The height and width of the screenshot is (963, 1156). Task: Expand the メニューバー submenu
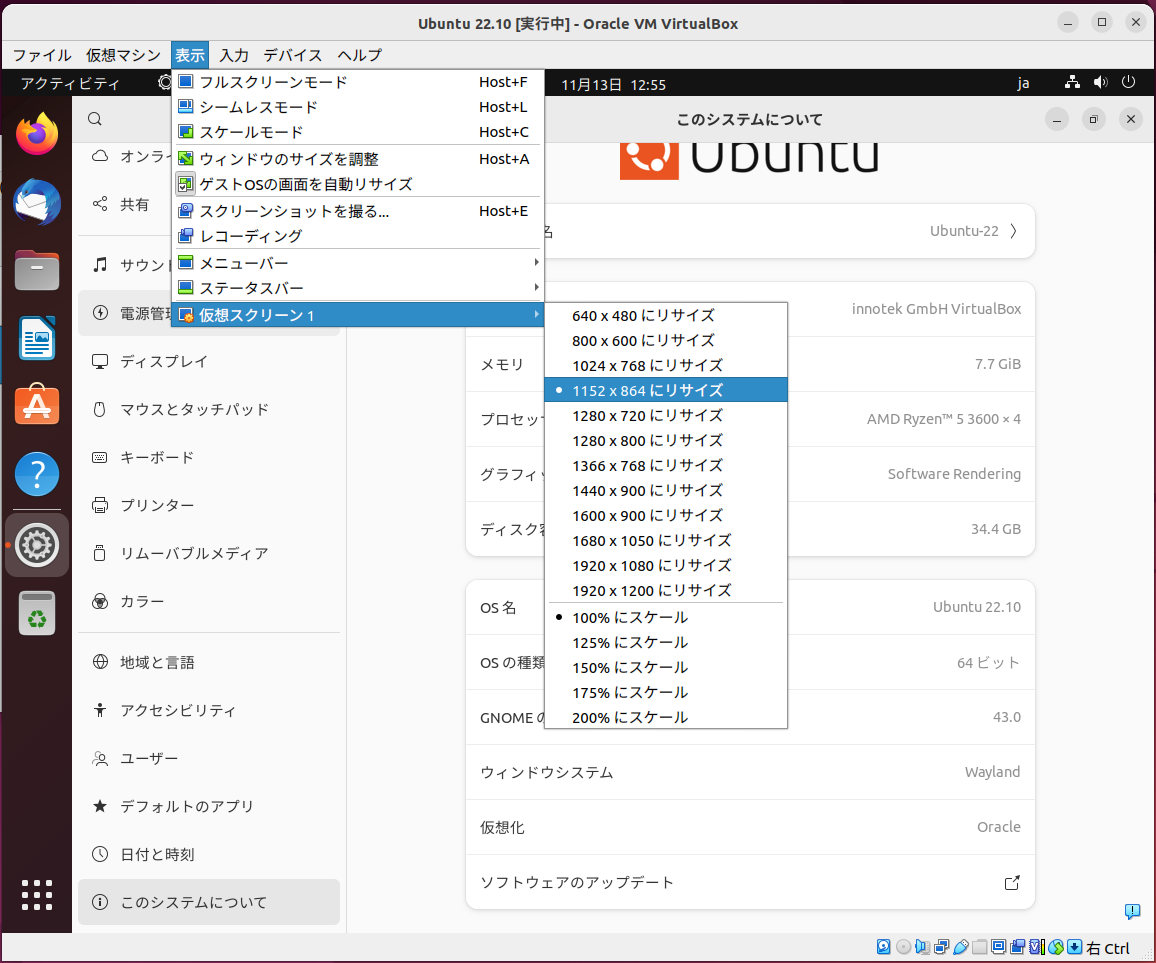click(x=358, y=263)
